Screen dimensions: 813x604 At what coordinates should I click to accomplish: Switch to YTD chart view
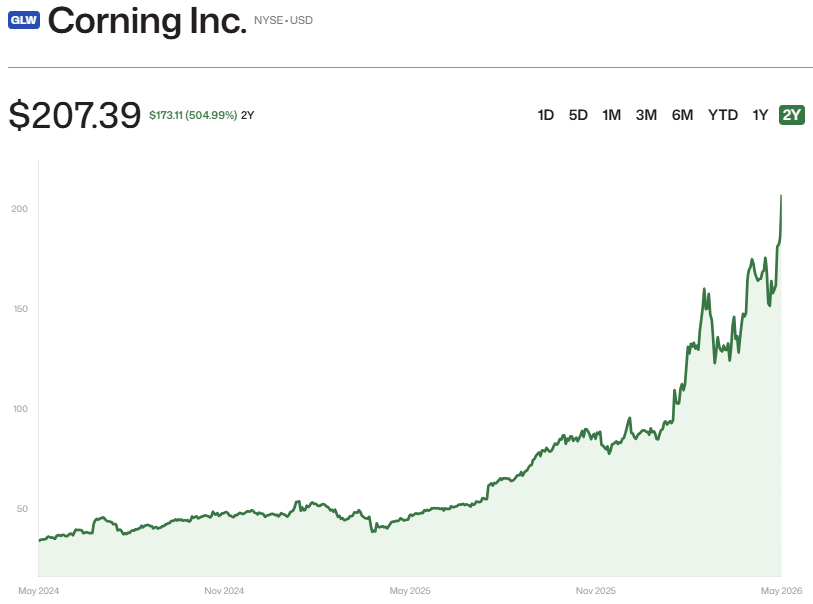723,115
